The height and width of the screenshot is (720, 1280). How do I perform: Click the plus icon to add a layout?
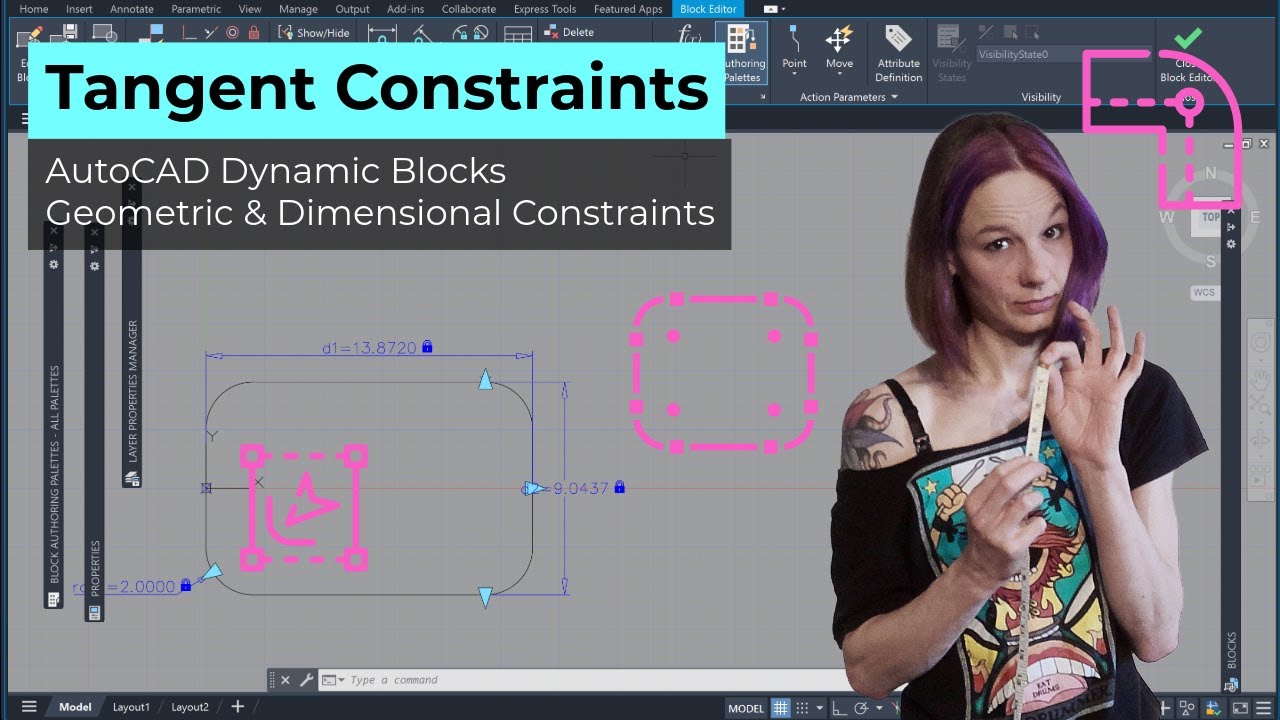[237, 706]
